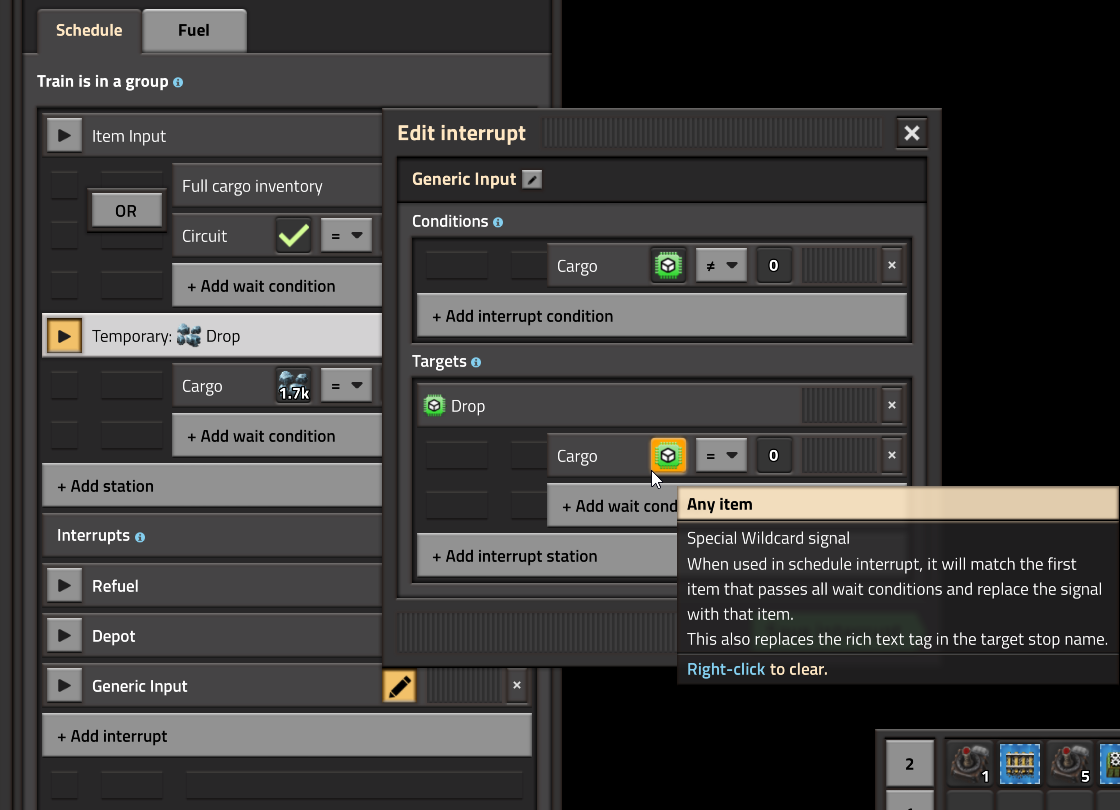Click the Interrupts info icon
1120x810 pixels.
(140, 537)
